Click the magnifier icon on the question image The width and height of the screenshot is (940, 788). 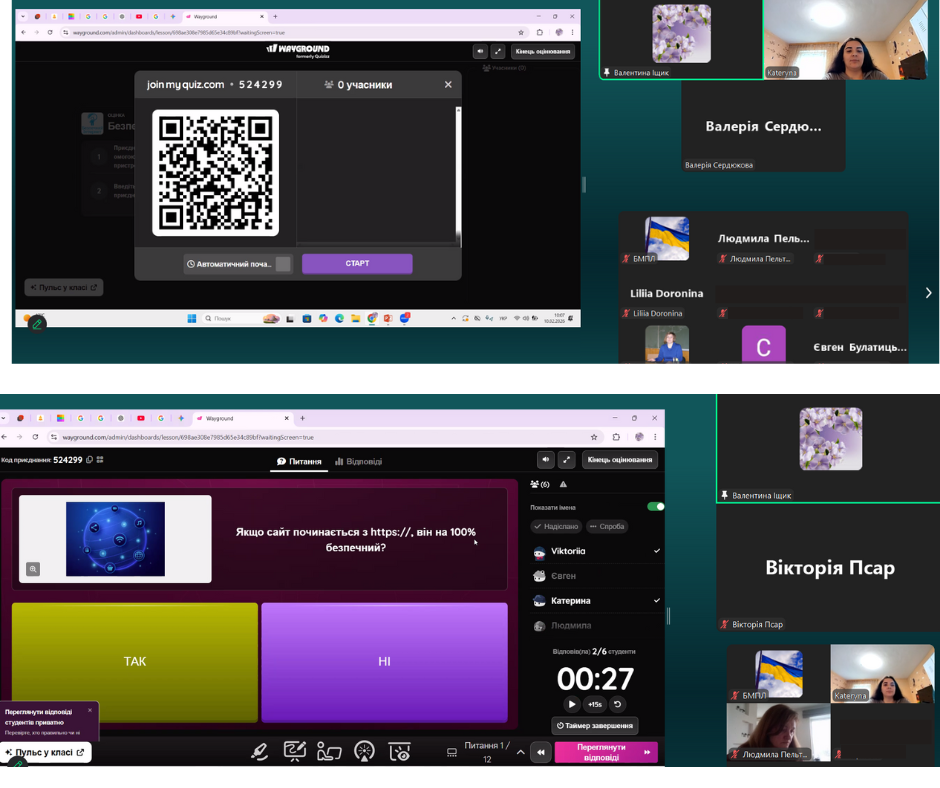click(33, 569)
